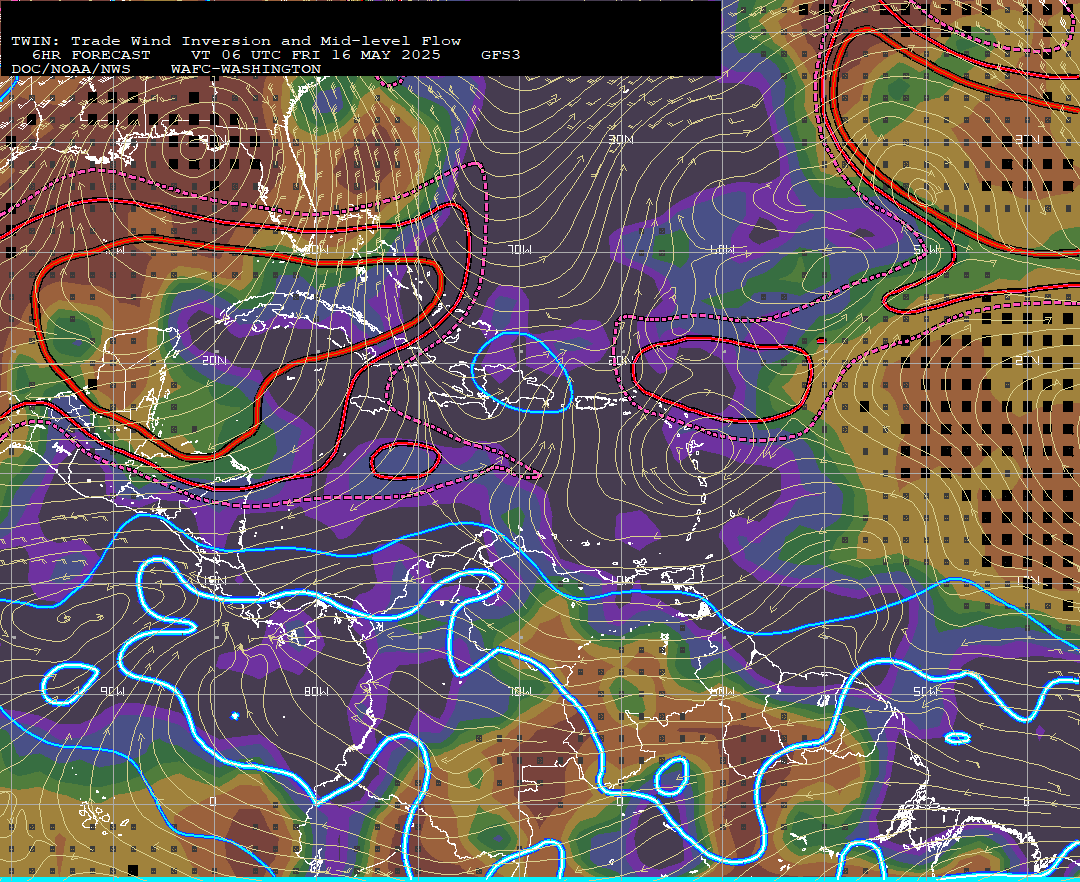1080x882 pixels.
Task: Click the 'WAFC-WASHINGTON' label
Action: [246, 70]
